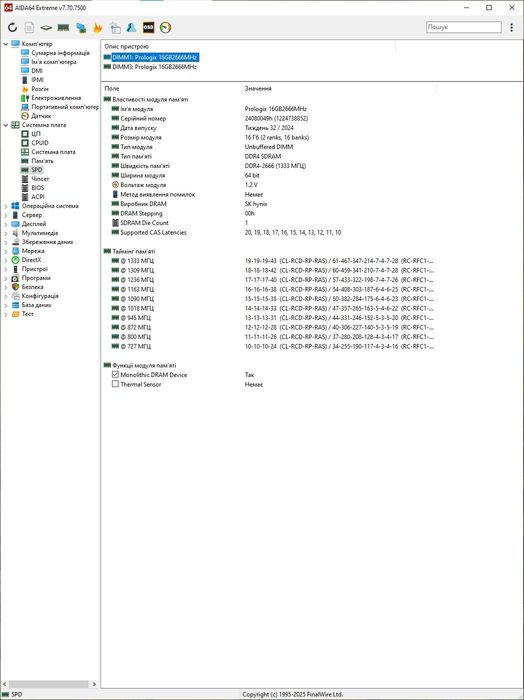The width and height of the screenshot is (524, 700).
Task: Open the OSD panel icon
Action: pyautogui.click(x=148, y=28)
